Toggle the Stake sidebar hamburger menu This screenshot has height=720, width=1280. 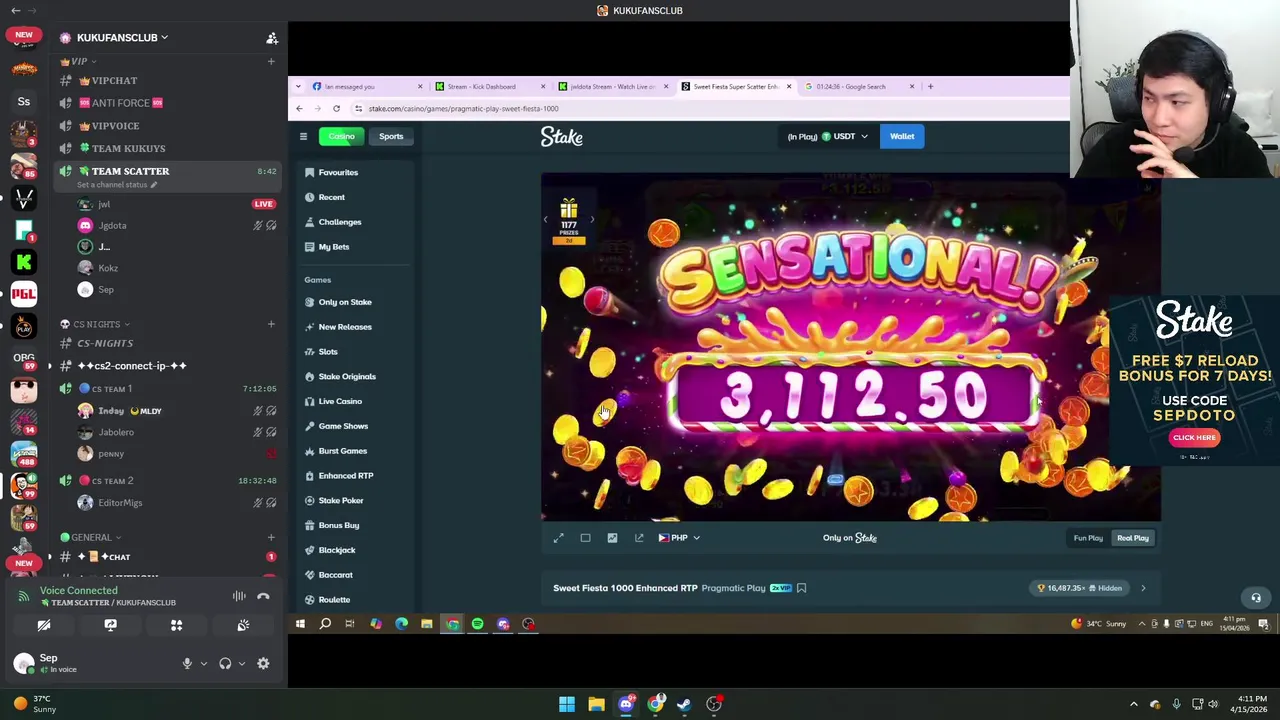303,137
